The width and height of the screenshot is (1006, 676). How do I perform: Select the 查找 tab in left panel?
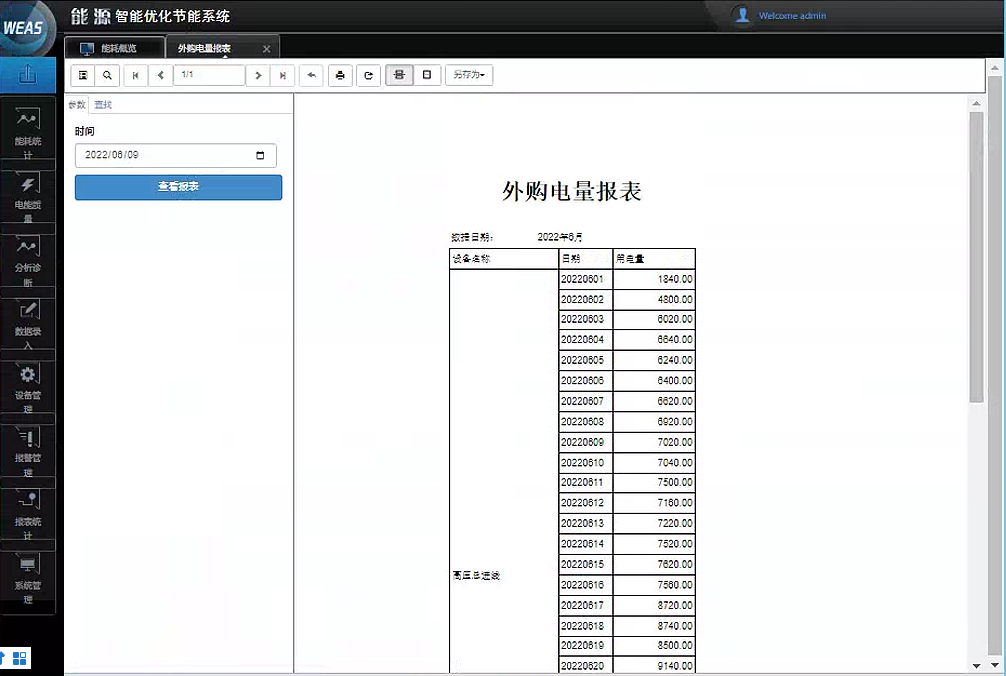point(103,105)
